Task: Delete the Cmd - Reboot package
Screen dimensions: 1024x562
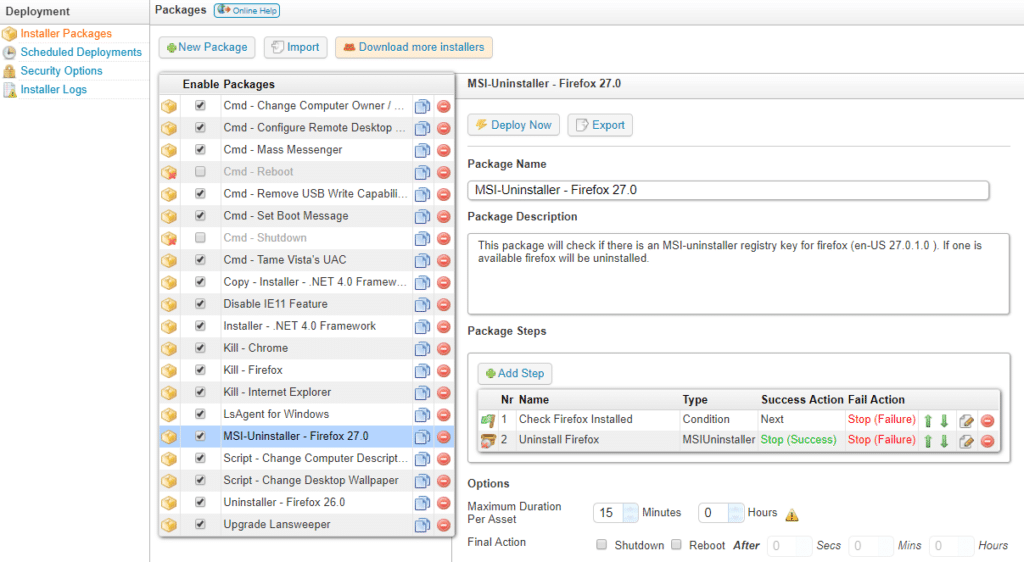Action: coord(443,172)
